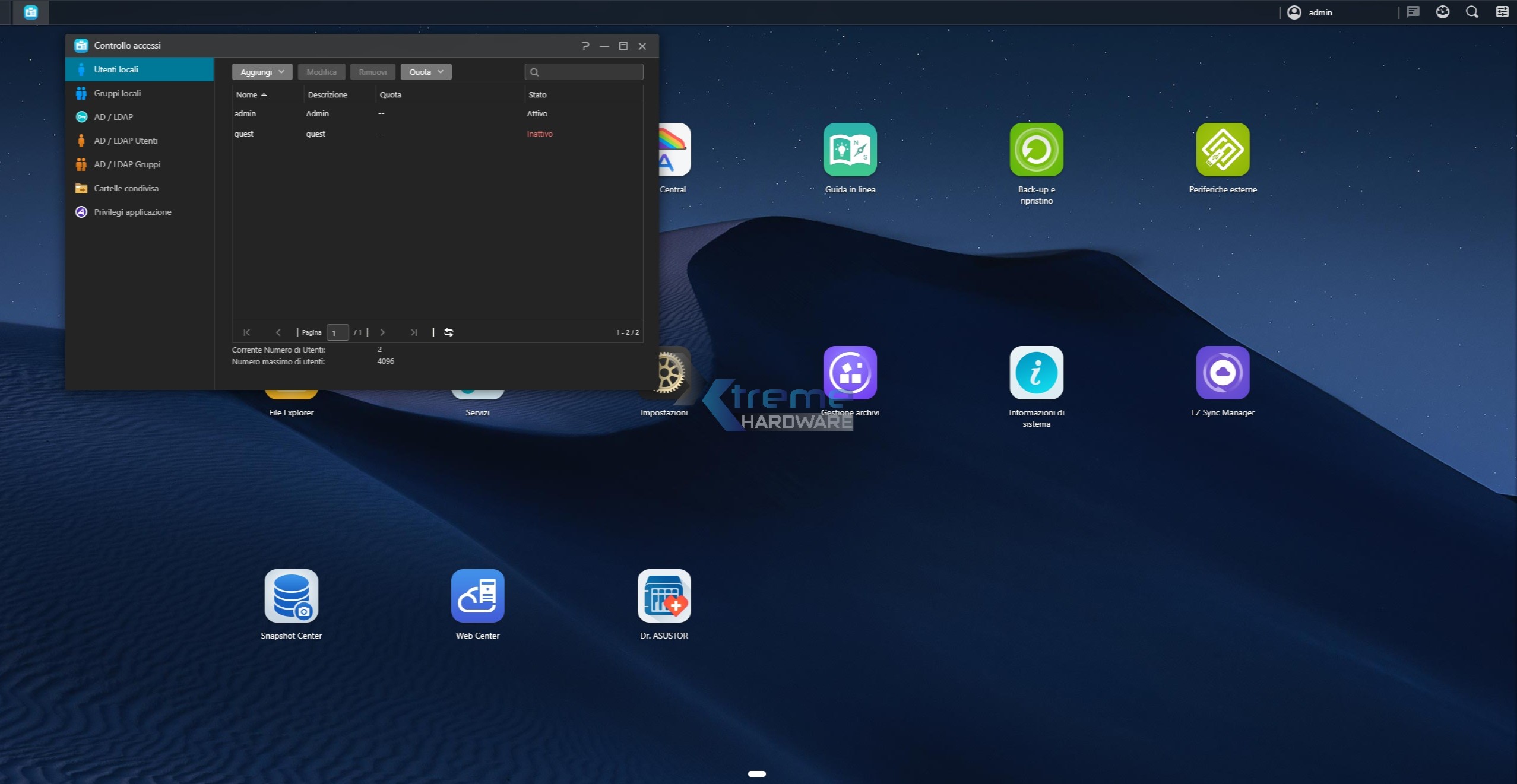Open Dr. ASUSTOR diagnostic app

pyautogui.click(x=664, y=596)
